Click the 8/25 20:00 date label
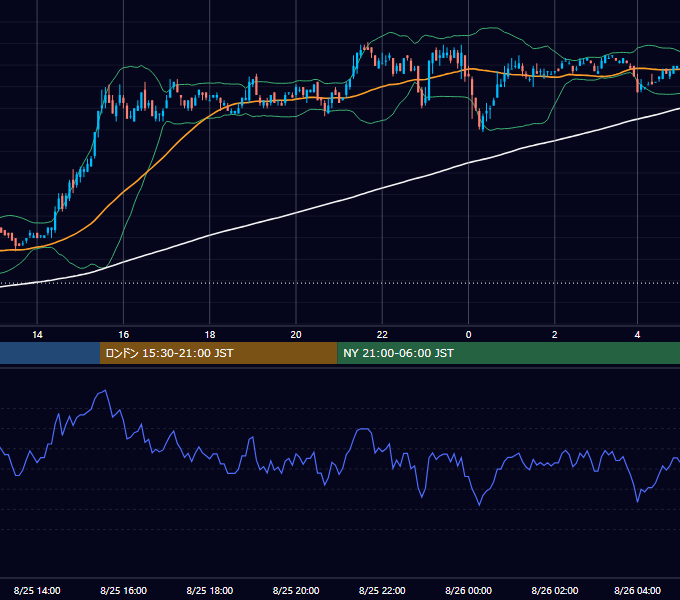 [296, 590]
